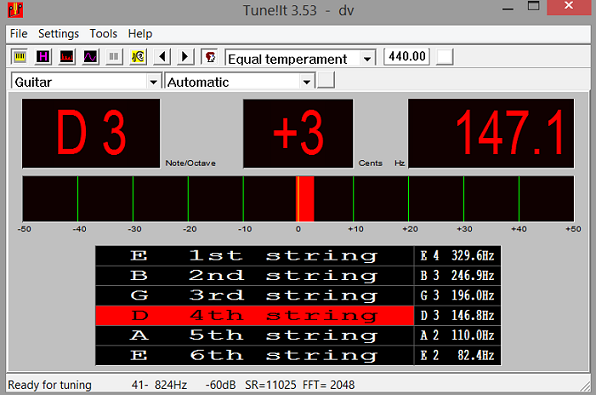Image resolution: width=596 pixels, height=395 pixels.
Task: Close the Tune!It window
Action: pos(569,7)
